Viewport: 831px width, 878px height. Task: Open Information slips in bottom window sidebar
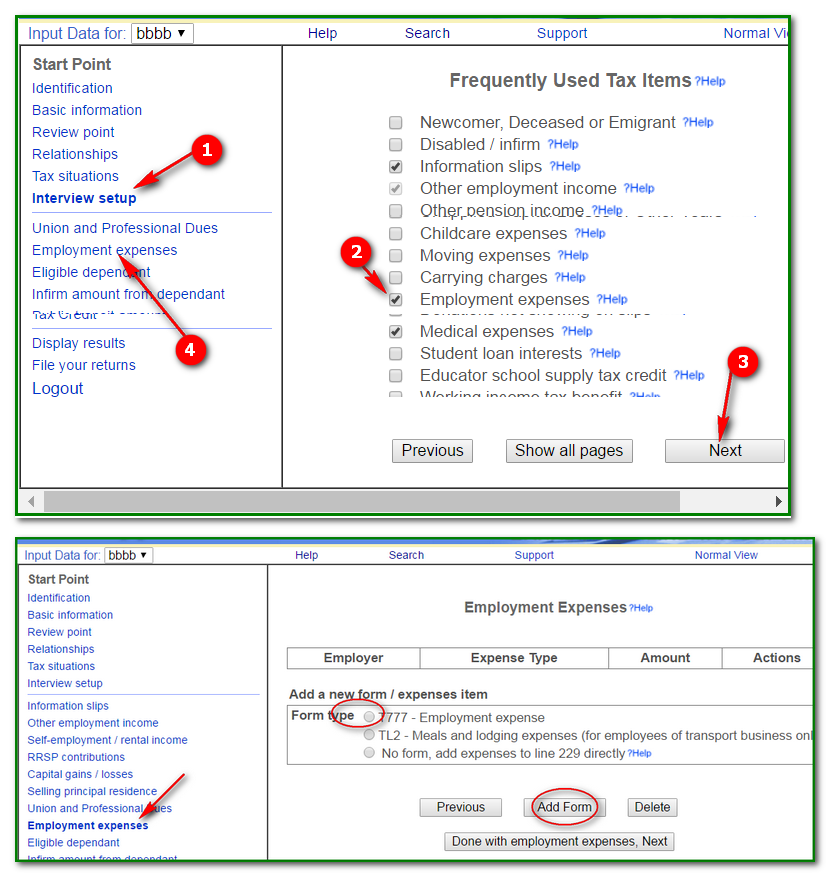(x=68, y=706)
